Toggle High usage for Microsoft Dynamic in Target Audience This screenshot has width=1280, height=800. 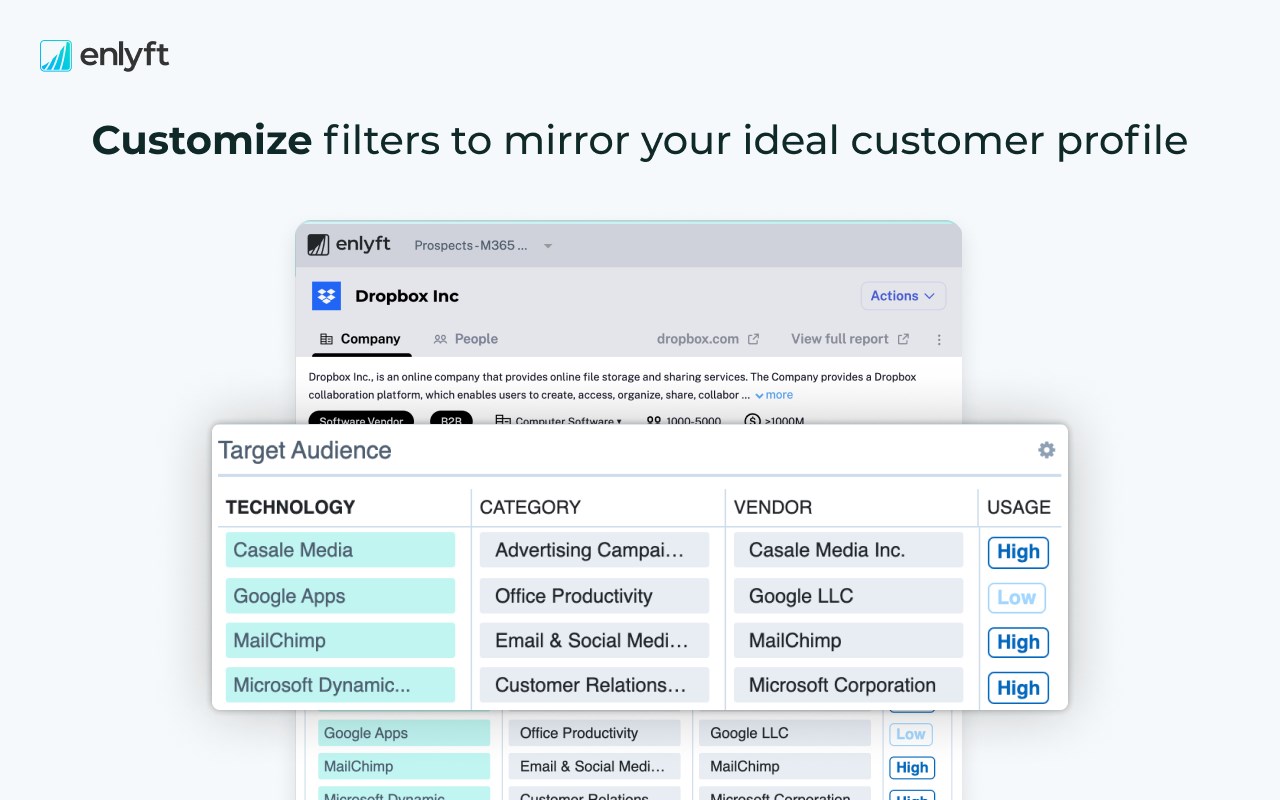1018,688
